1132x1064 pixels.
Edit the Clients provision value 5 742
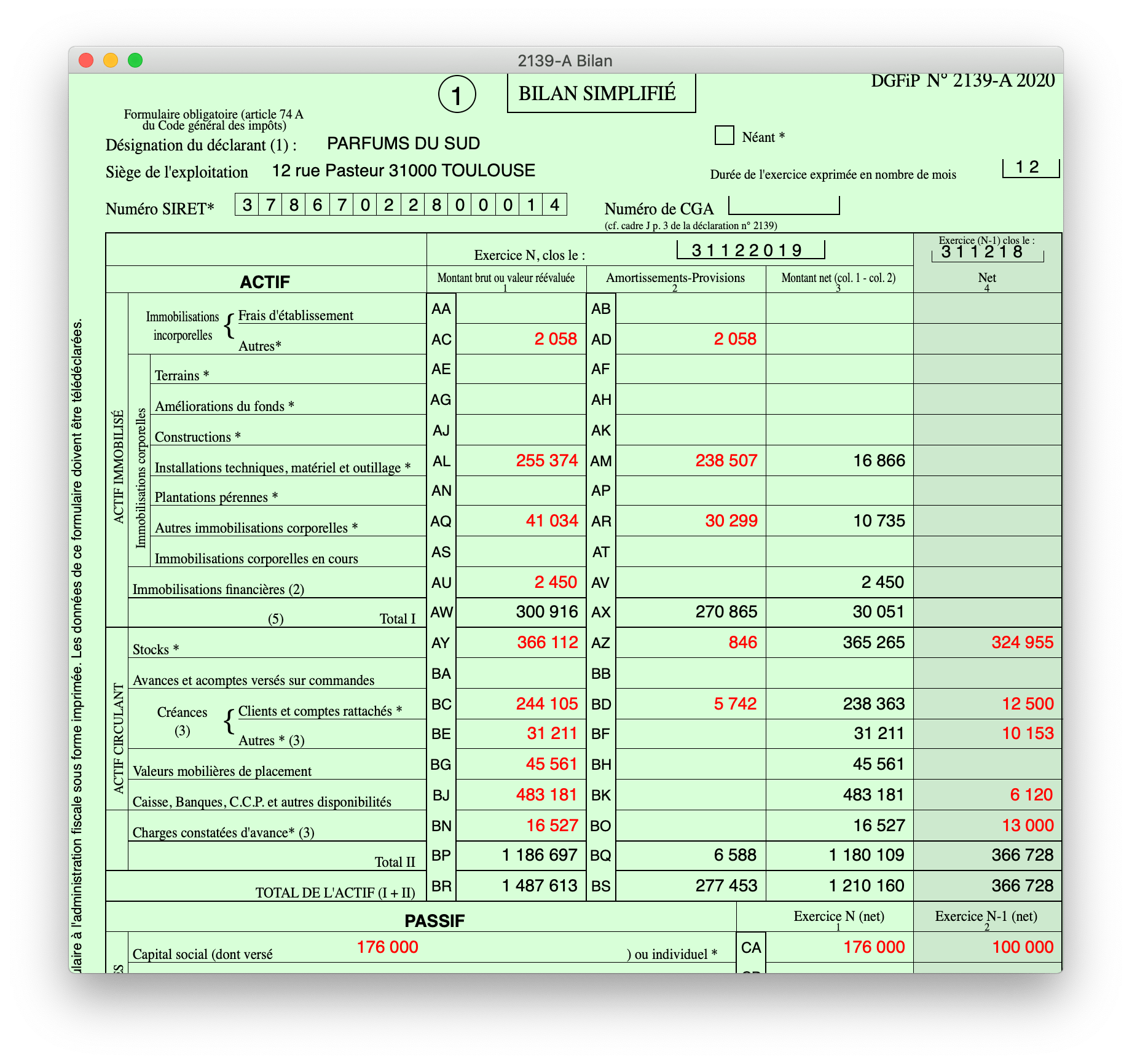tap(691, 703)
